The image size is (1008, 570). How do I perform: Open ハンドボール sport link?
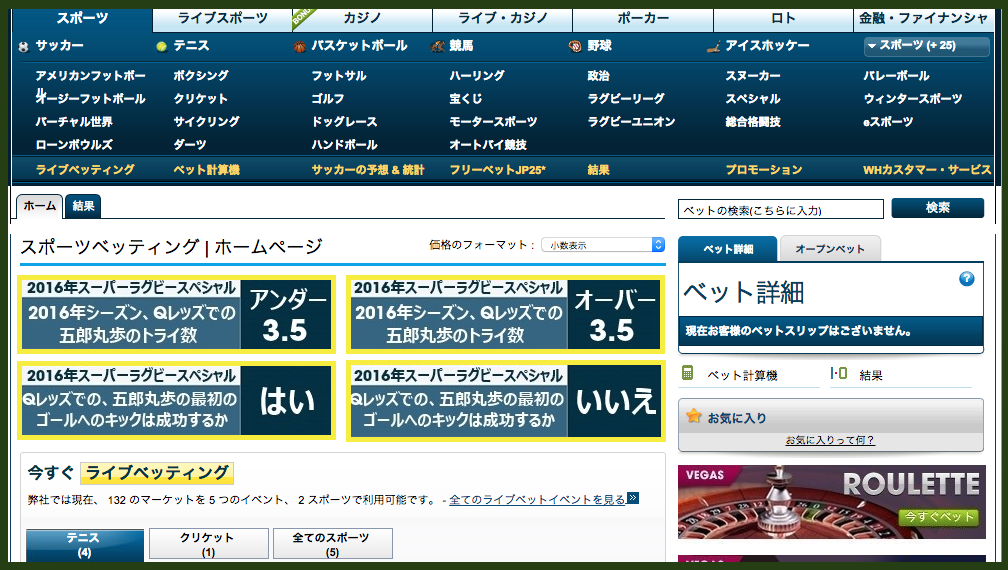tap(345, 145)
